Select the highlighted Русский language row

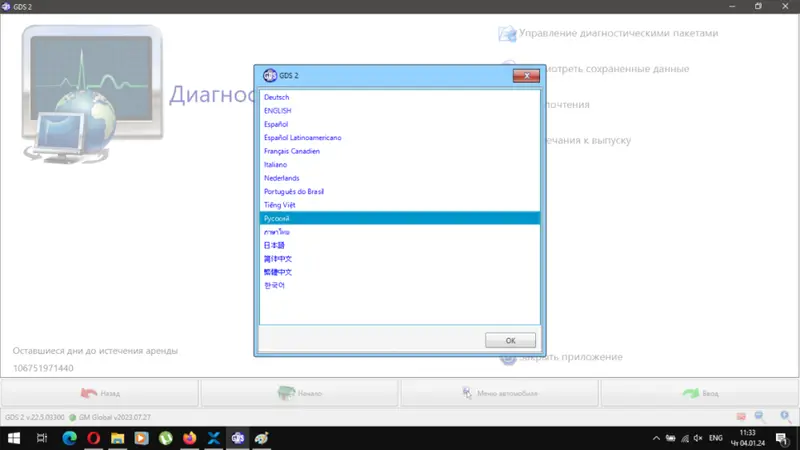[399, 218]
